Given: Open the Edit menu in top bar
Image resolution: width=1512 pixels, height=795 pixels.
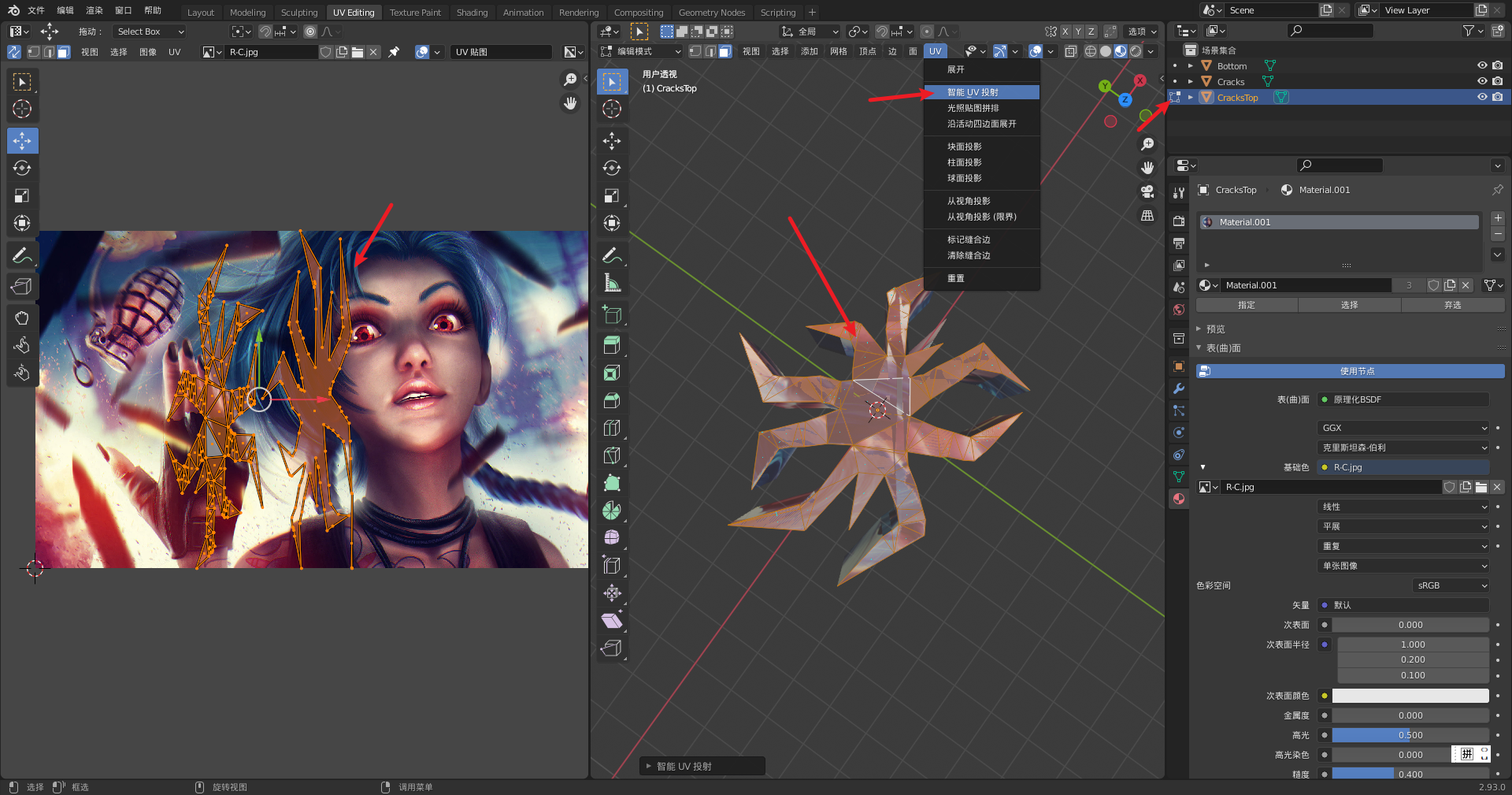Looking at the screenshot, I should coord(65,10).
